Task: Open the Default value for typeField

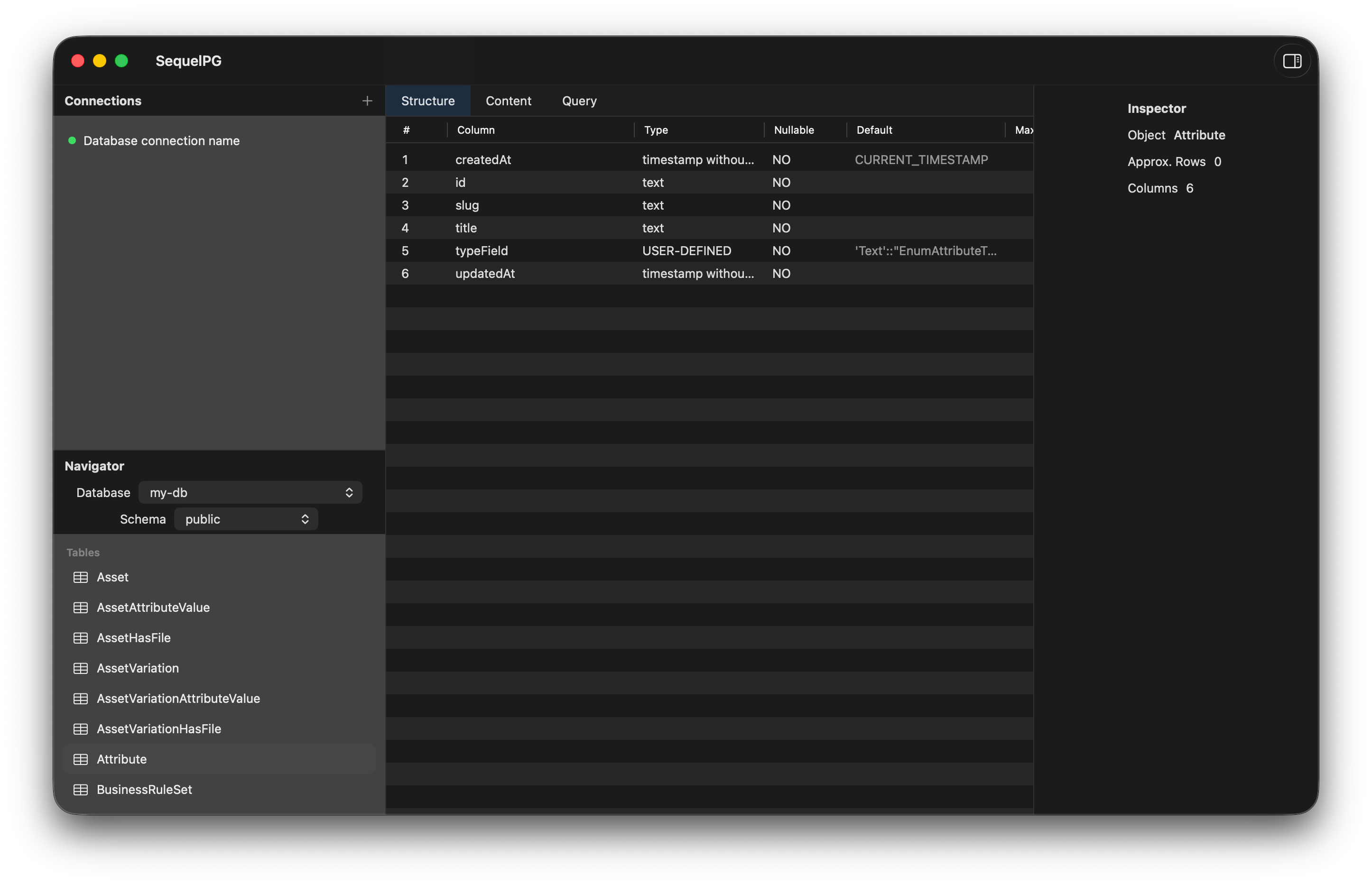Action: click(926, 250)
